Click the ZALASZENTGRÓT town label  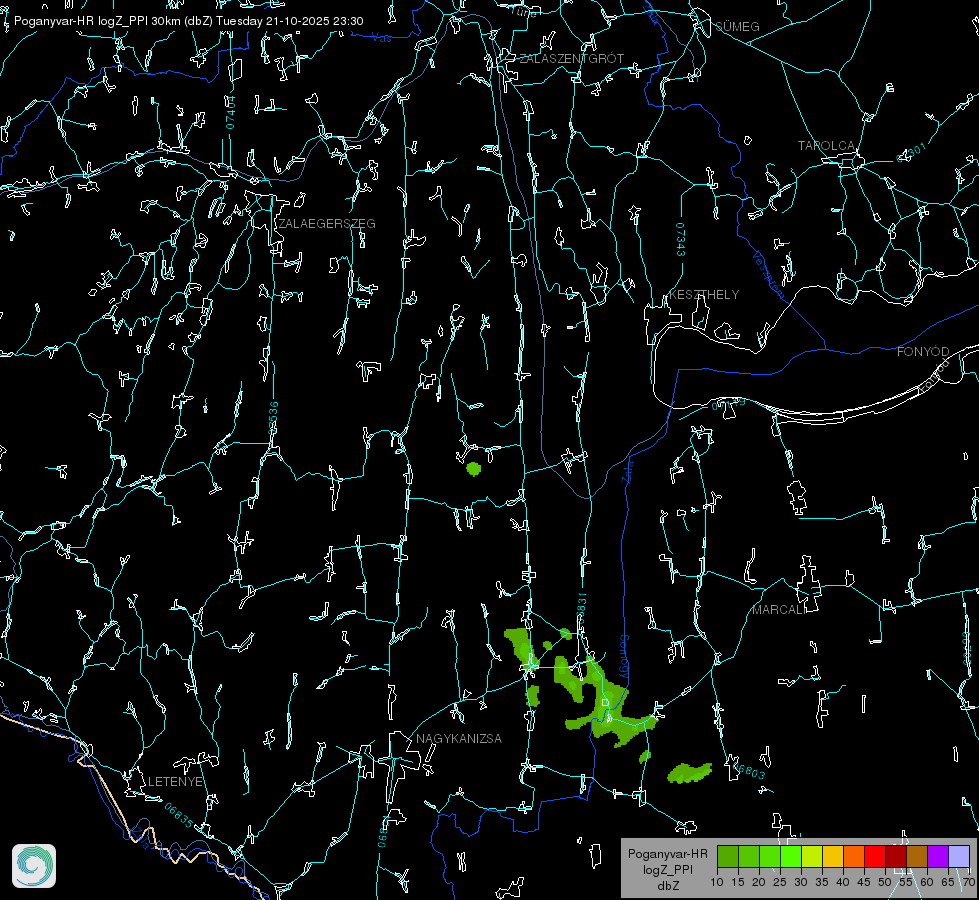point(571,59)
